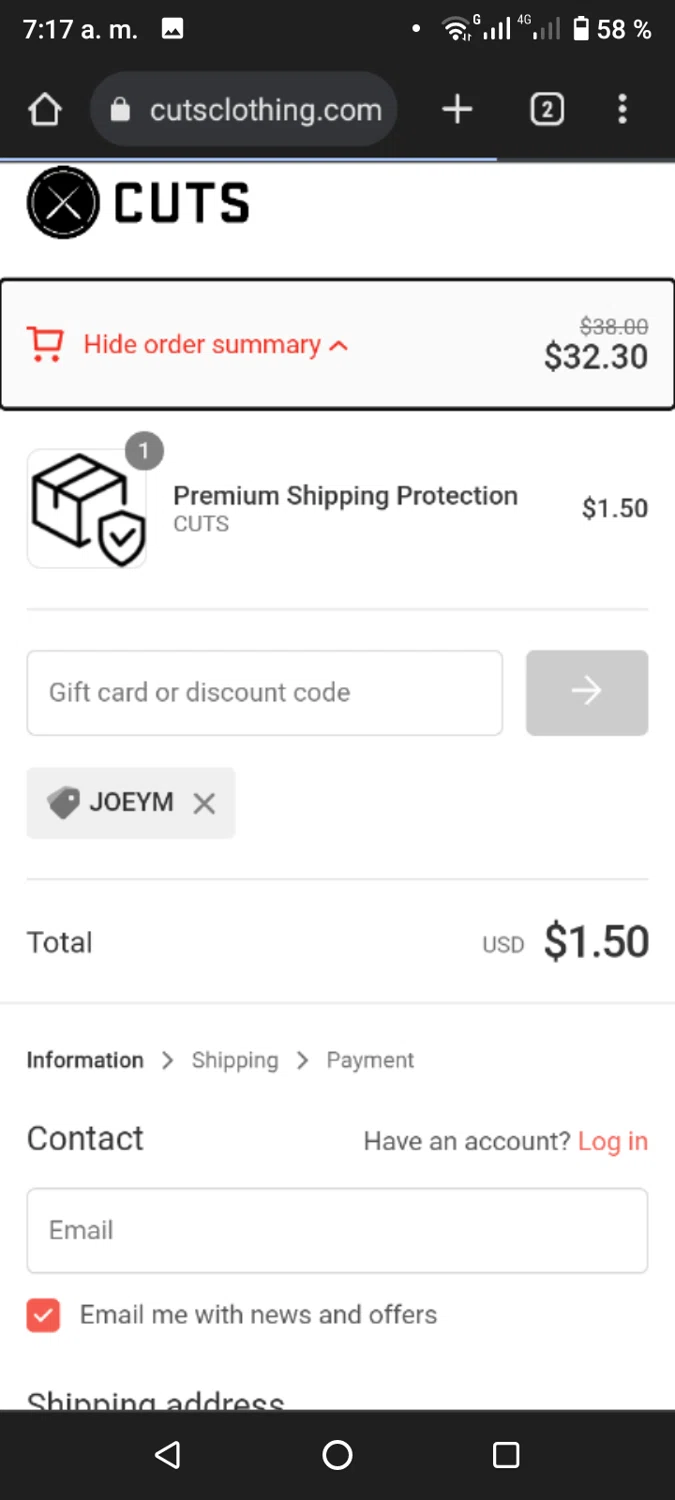Go to the Shipping breadcrumb step

[235, 1060]
